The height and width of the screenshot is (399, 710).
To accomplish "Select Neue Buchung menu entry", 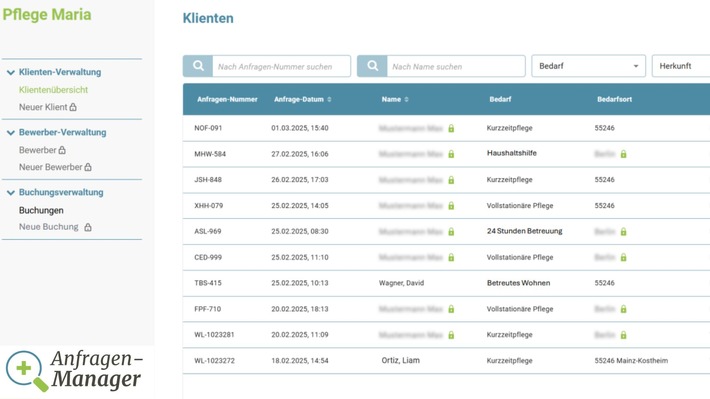I will [x=48, y=227].
